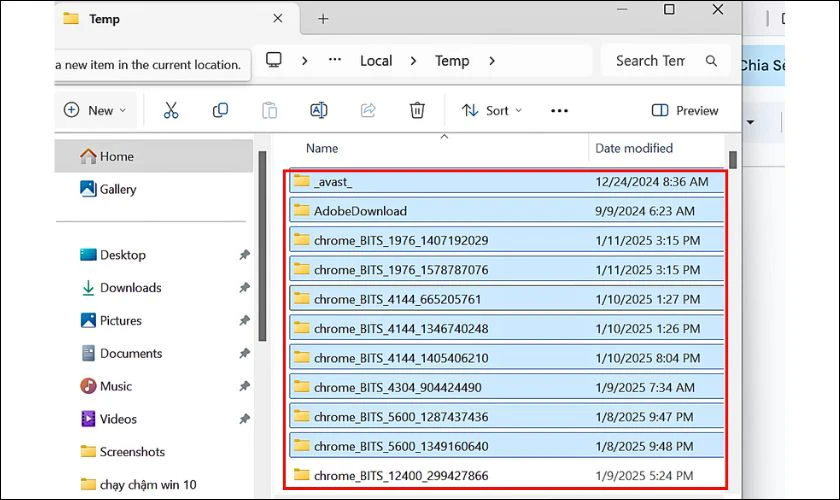
Task: Click date 1/9/2025 5:24 PM
Action: (644, 475)
